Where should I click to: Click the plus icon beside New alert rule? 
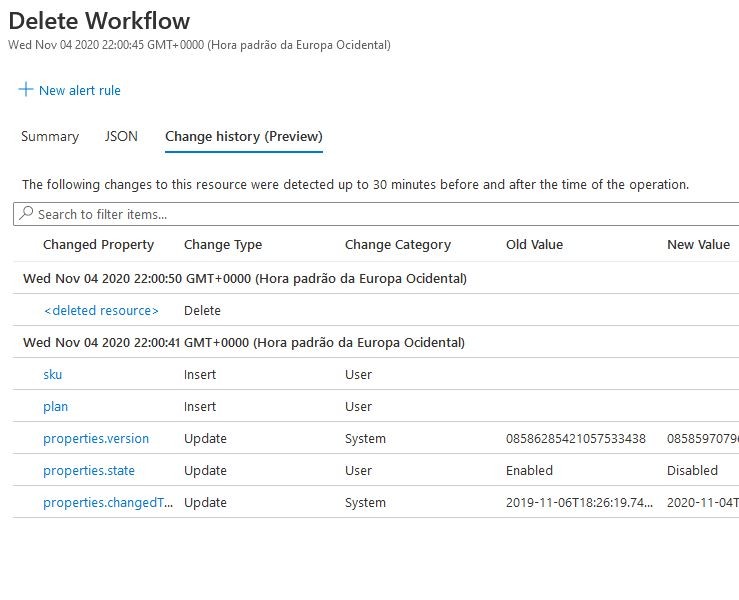25,90
